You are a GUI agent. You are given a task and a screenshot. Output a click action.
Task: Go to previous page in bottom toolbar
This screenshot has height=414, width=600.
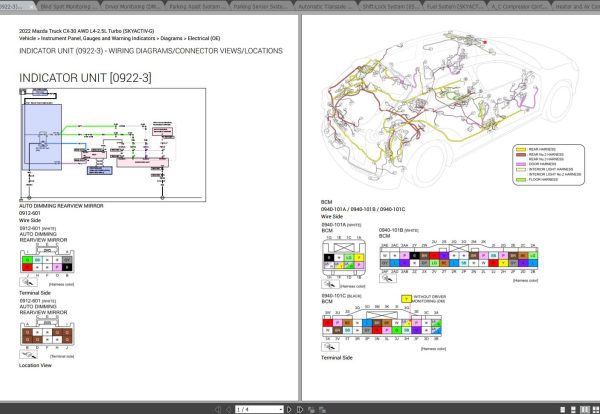[x=229, y=409]
